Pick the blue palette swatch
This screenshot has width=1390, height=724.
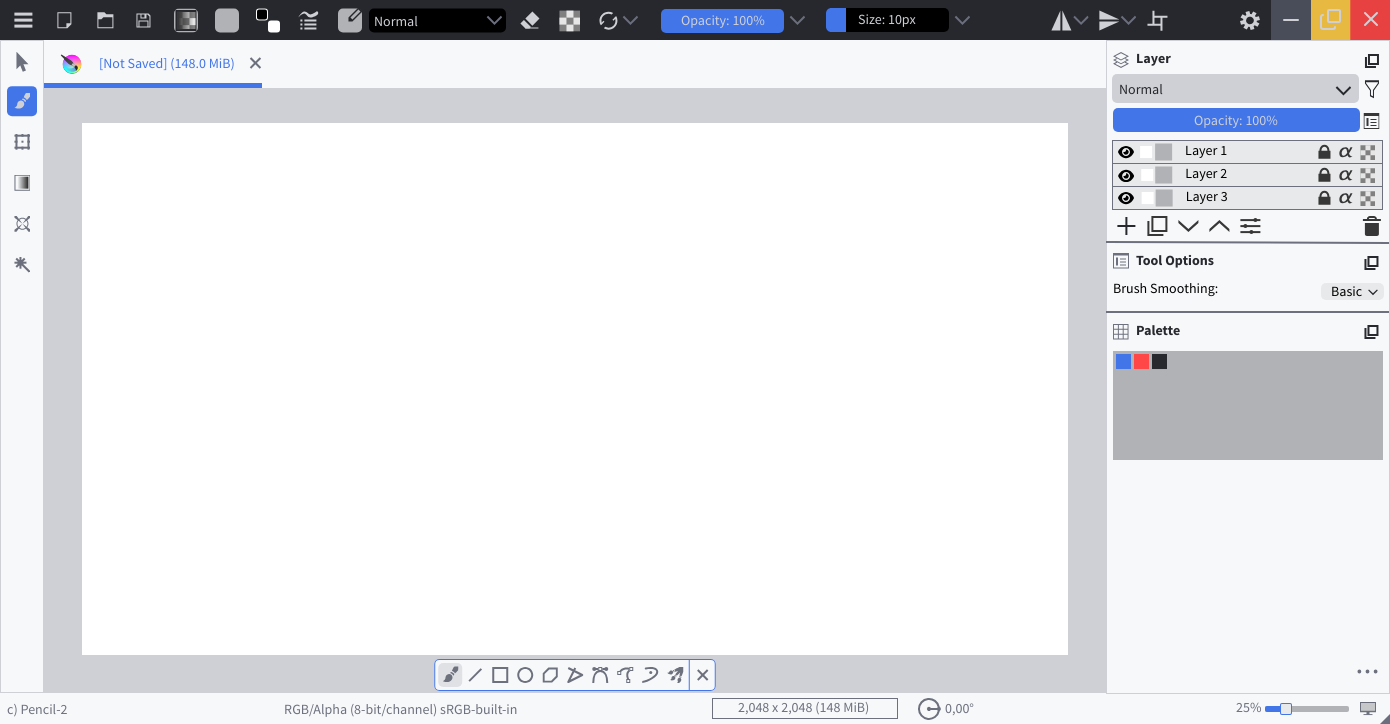[1123, 361]
